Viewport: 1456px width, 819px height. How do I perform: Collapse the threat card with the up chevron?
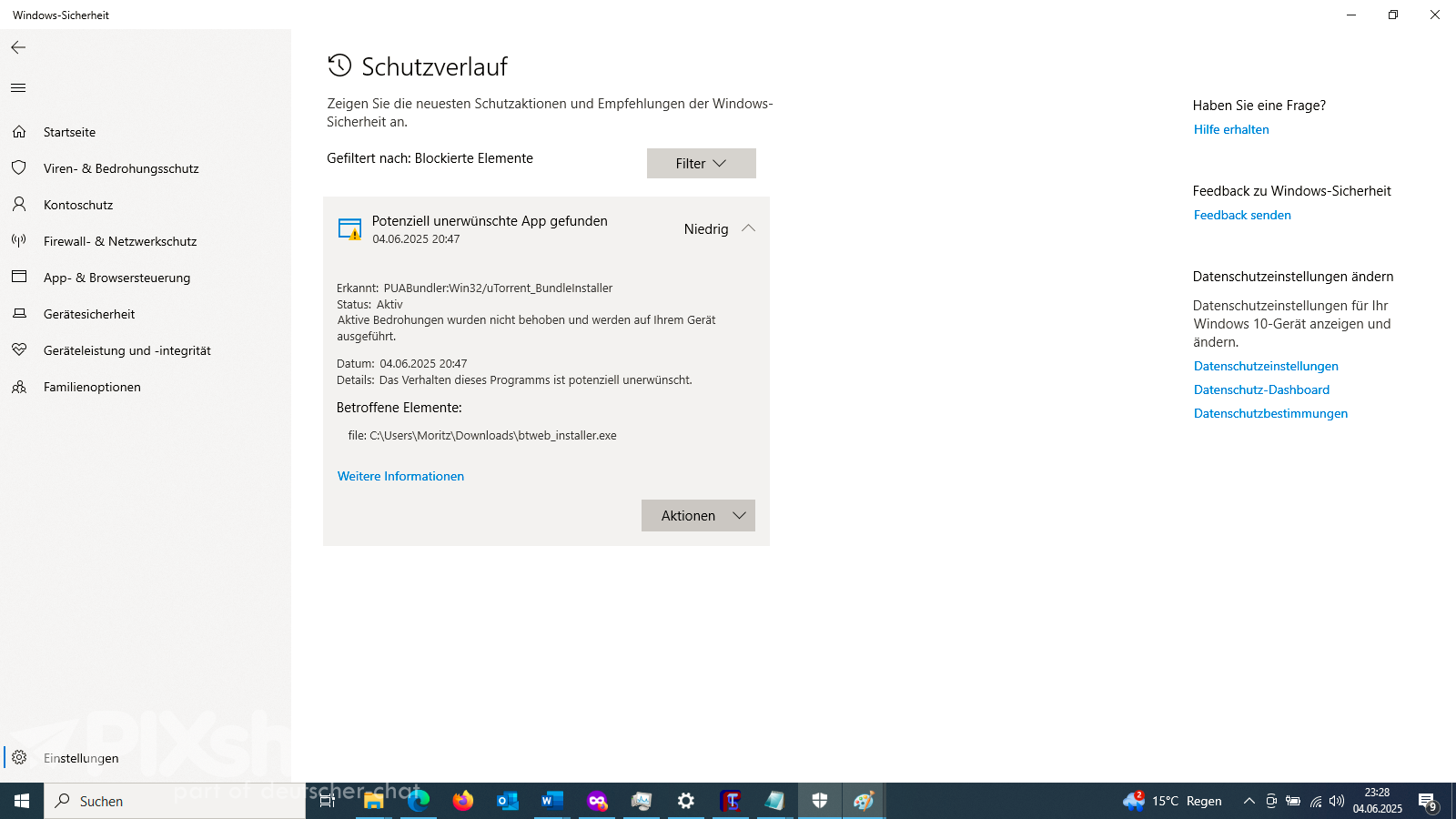tap(748, 228)
